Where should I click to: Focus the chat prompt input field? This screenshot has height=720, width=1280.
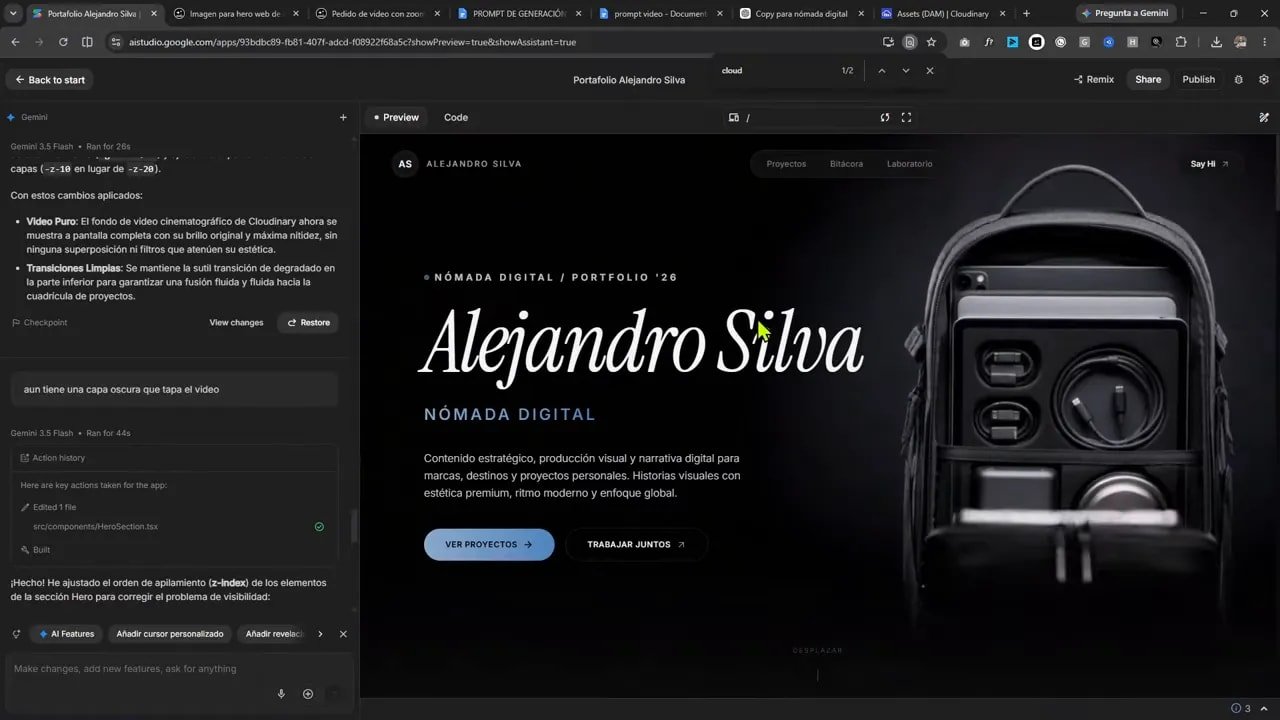pos(178,669)
